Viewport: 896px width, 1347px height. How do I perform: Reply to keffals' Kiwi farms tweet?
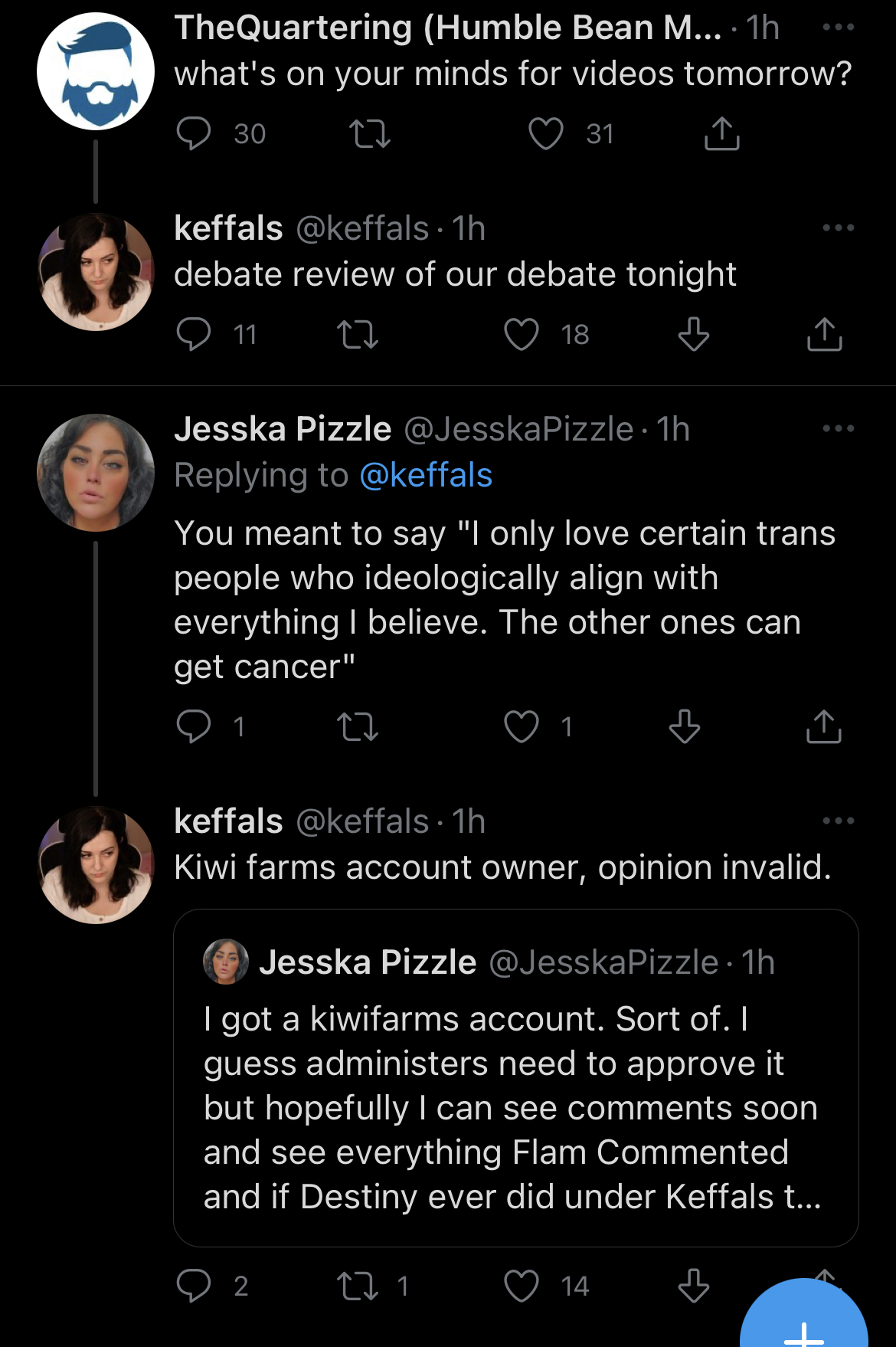pyautogui.click(x=193, y=1285)
